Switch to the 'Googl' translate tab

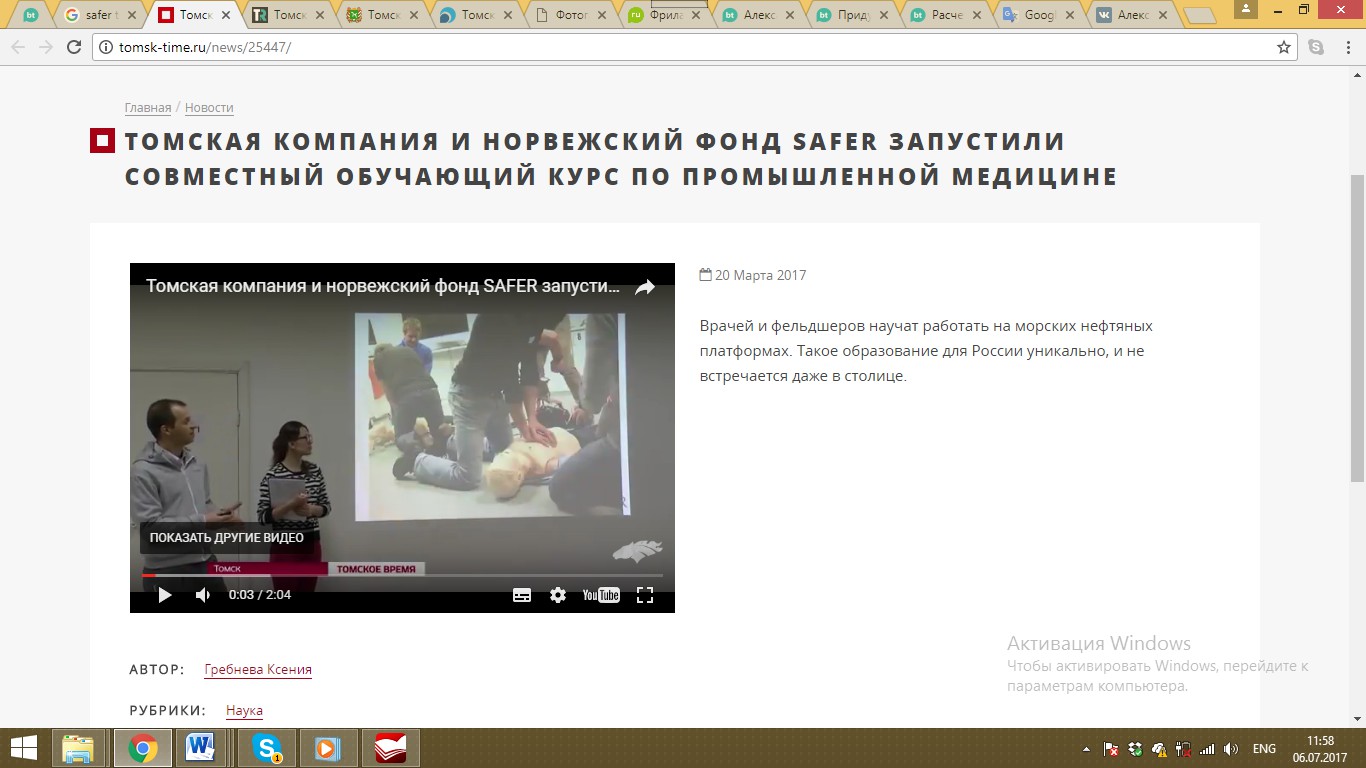[x=1039, y=15]
